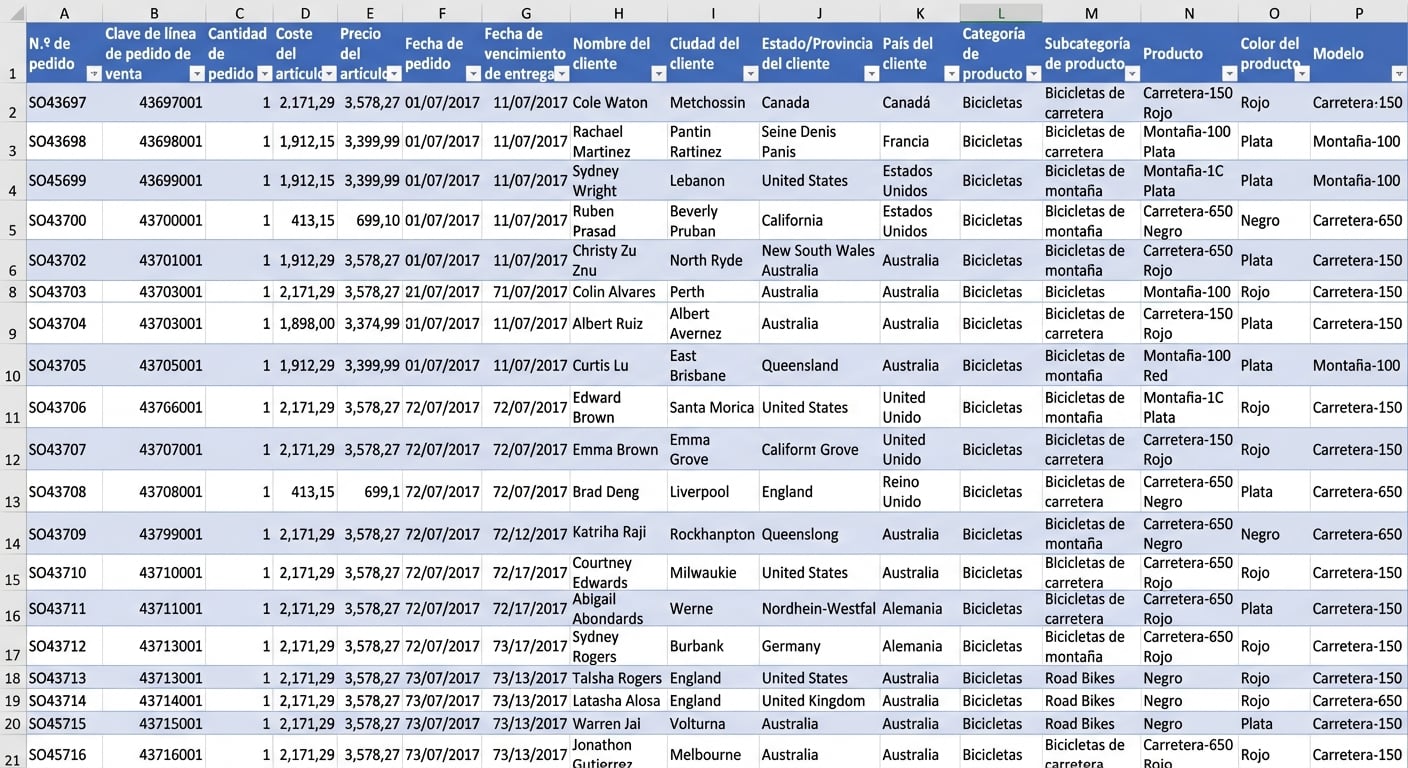Screen dimensions: 1408x768
Task: Select the city cell Rockhanpton
Action: tap(713, 534)
